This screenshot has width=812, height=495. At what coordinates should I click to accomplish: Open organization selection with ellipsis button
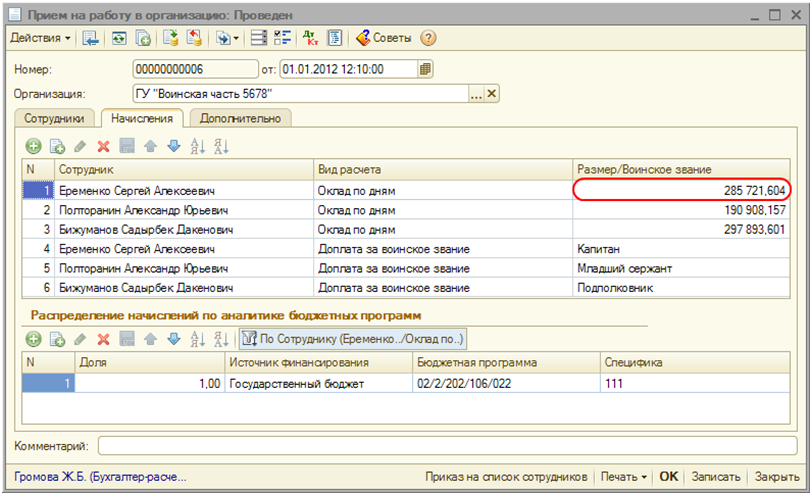click(476, 94)
